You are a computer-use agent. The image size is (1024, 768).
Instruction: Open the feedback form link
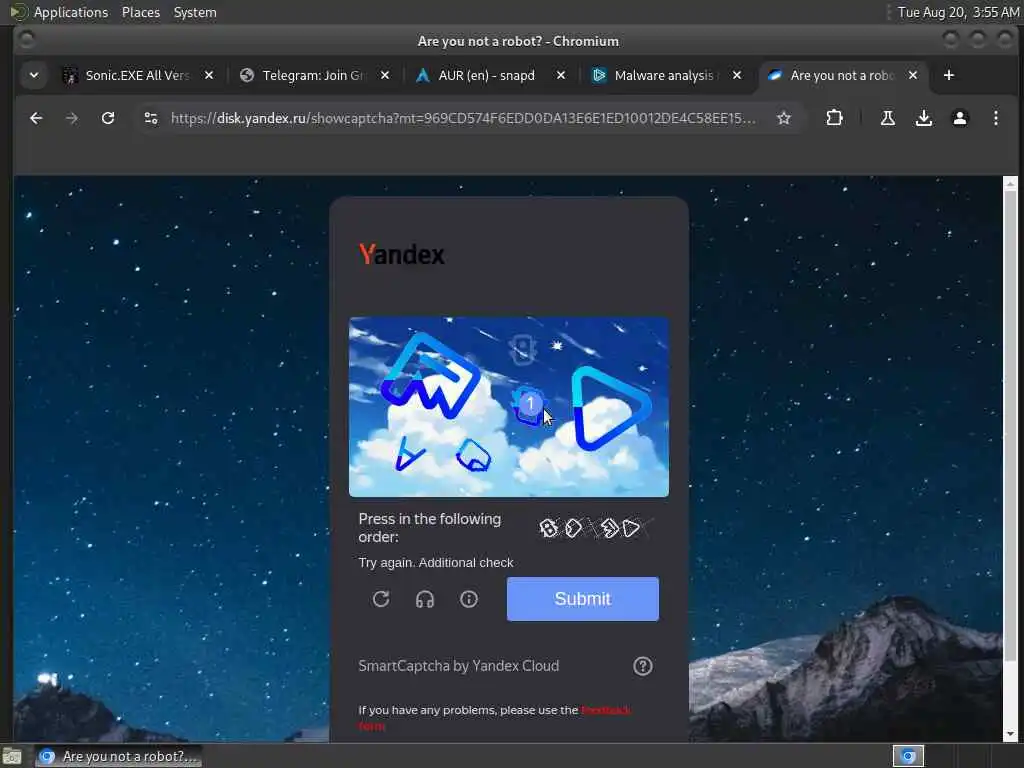(x=606, y=710)
